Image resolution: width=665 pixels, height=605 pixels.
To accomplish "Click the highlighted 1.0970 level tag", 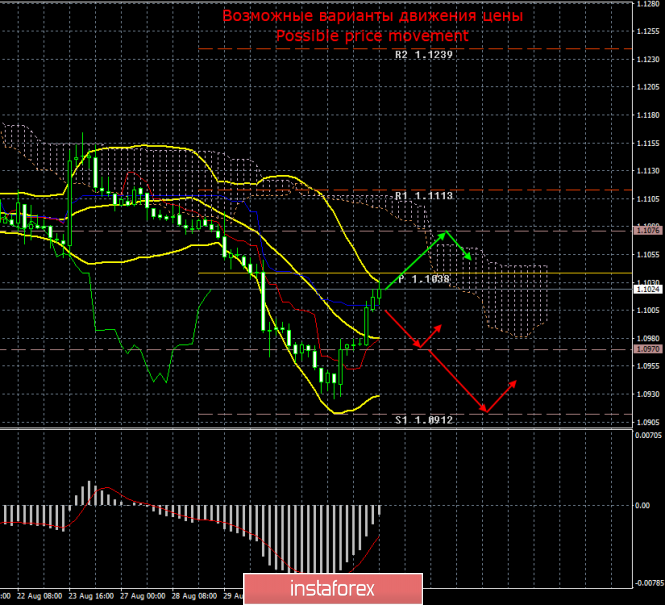I will [648, 349].
